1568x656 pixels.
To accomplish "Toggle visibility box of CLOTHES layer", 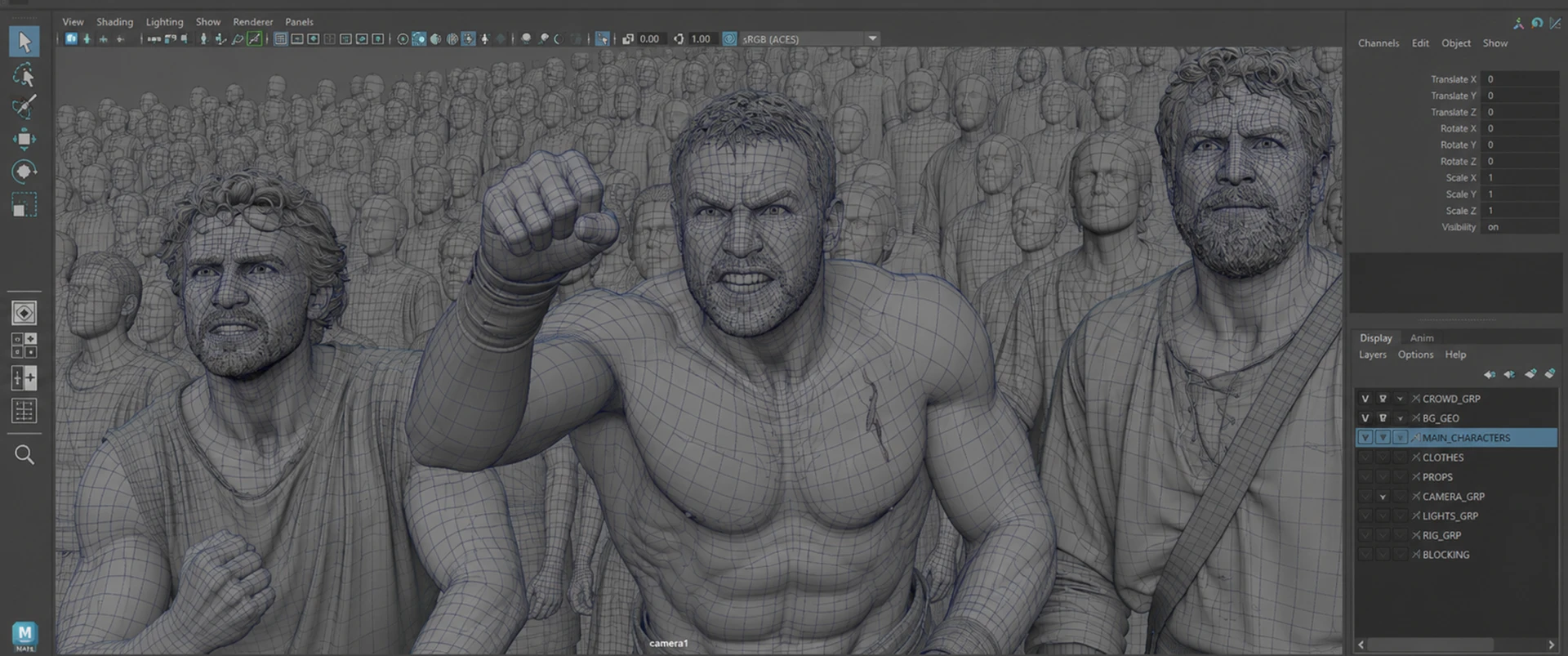I will (x=1365, y=457).
